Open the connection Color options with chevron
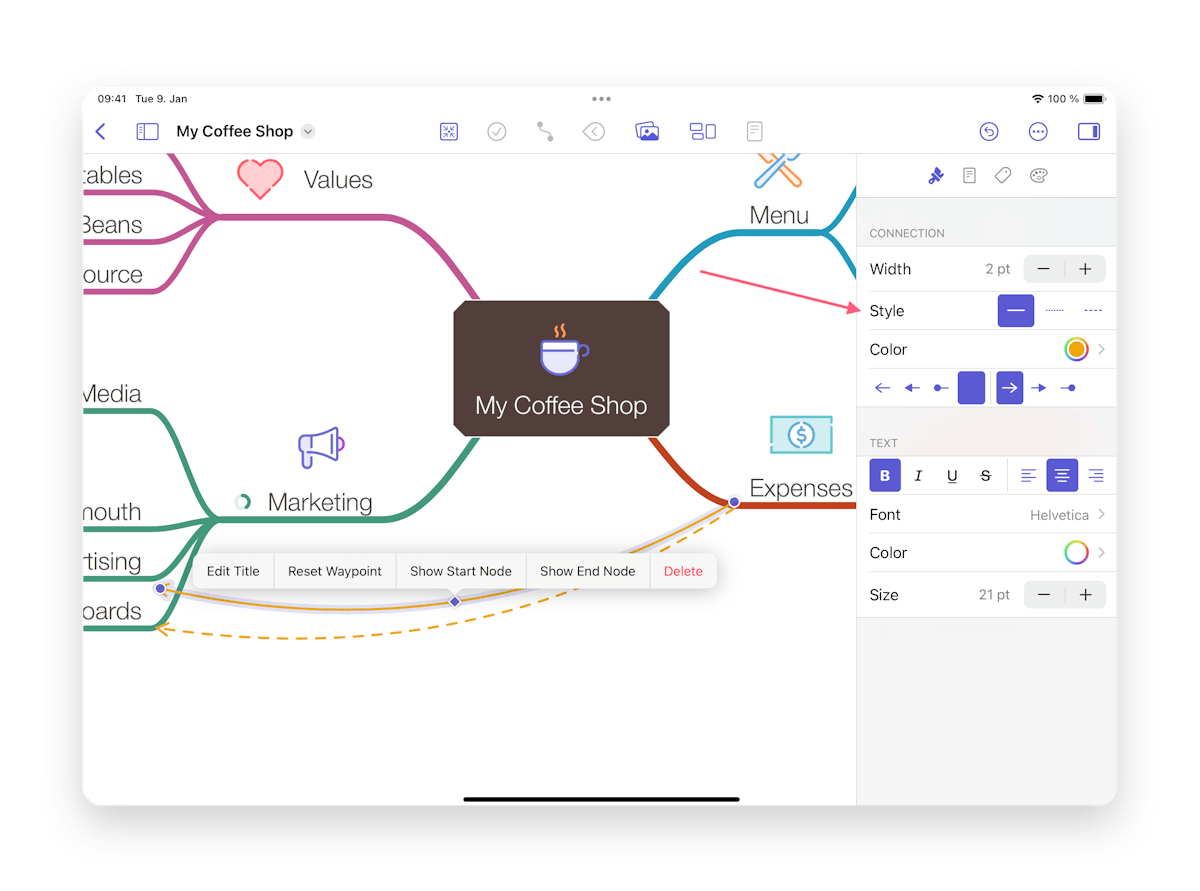This screenshot has height=891, width=1200. coord(1100,349)
